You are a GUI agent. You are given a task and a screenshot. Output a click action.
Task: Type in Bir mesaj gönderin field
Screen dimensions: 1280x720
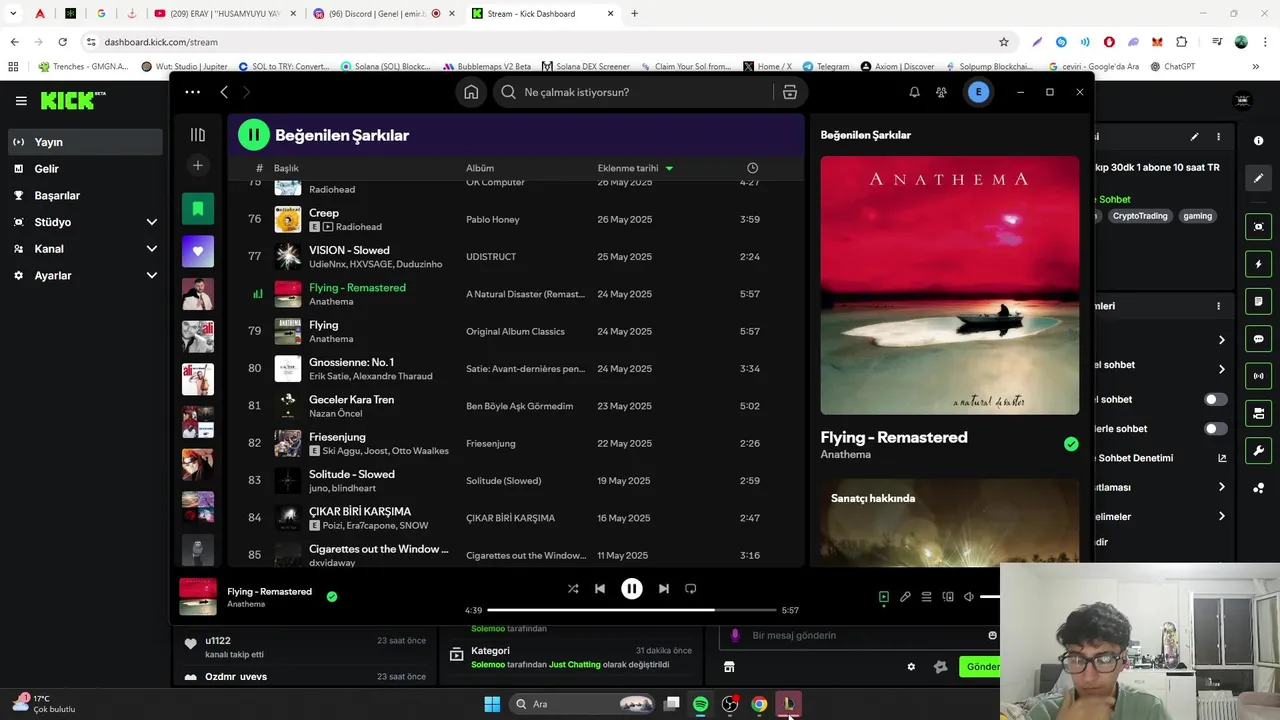point(860,635)
